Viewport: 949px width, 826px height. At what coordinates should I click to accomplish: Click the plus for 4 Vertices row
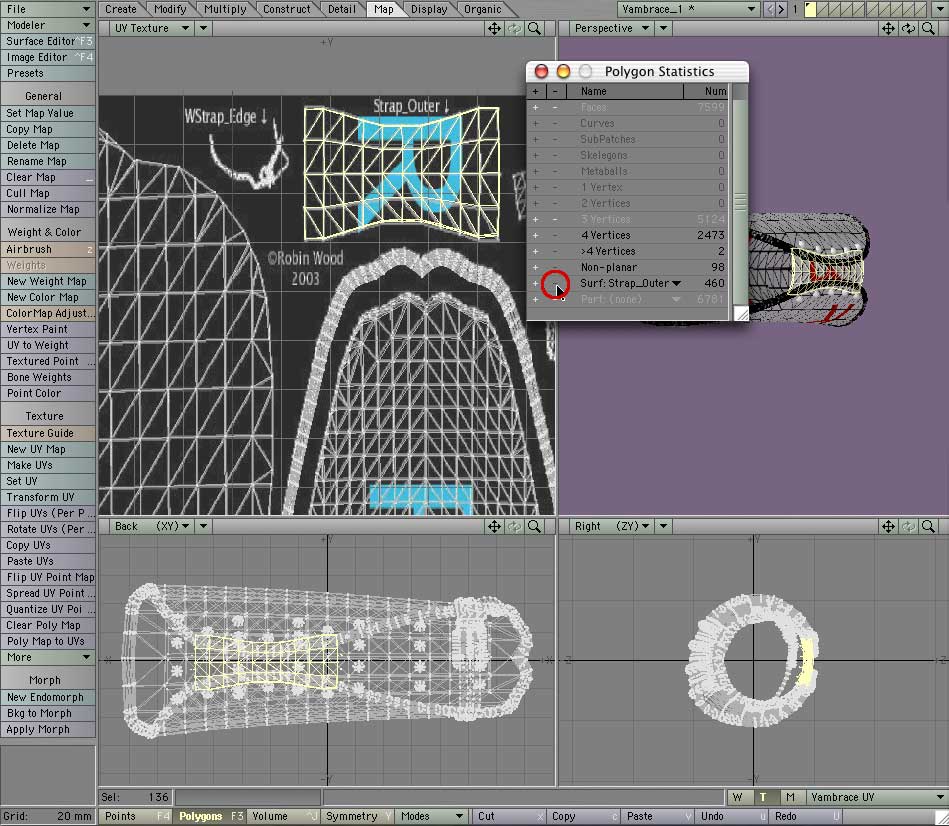click(x=535, y=235)
